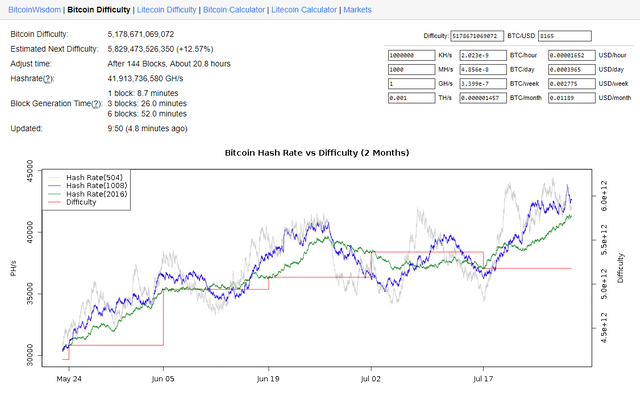Open the BitcoinWisdom home link
This screenshot has height=393, width=640.
[35, 10]
